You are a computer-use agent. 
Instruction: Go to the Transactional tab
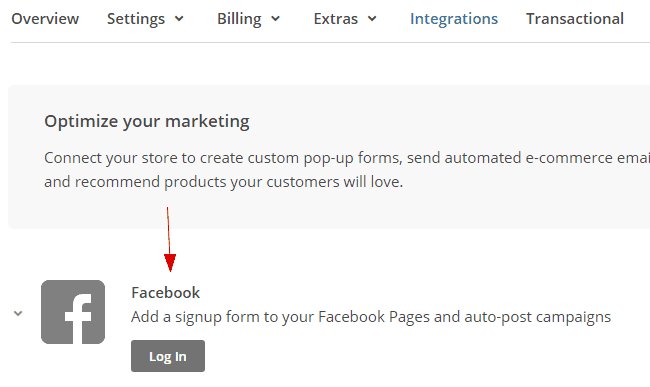click(x=575, y=19)
